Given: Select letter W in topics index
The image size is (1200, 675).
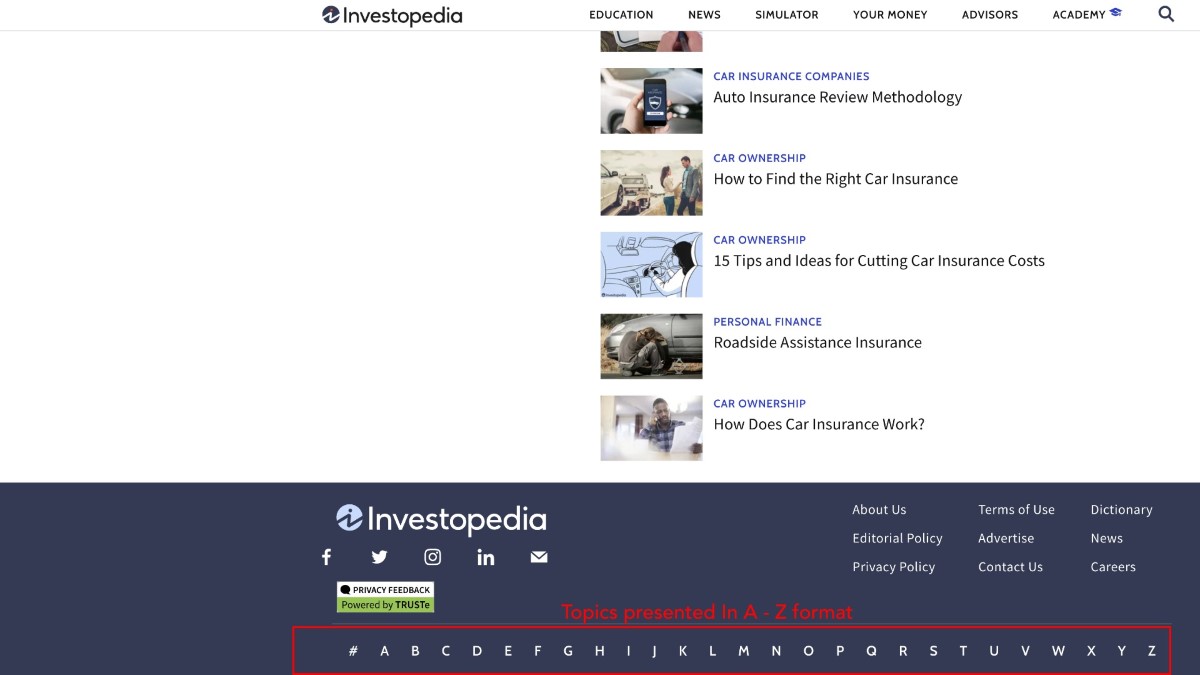Looking at the screenshot, I should pyautogui.click(x=1058, y=651).
